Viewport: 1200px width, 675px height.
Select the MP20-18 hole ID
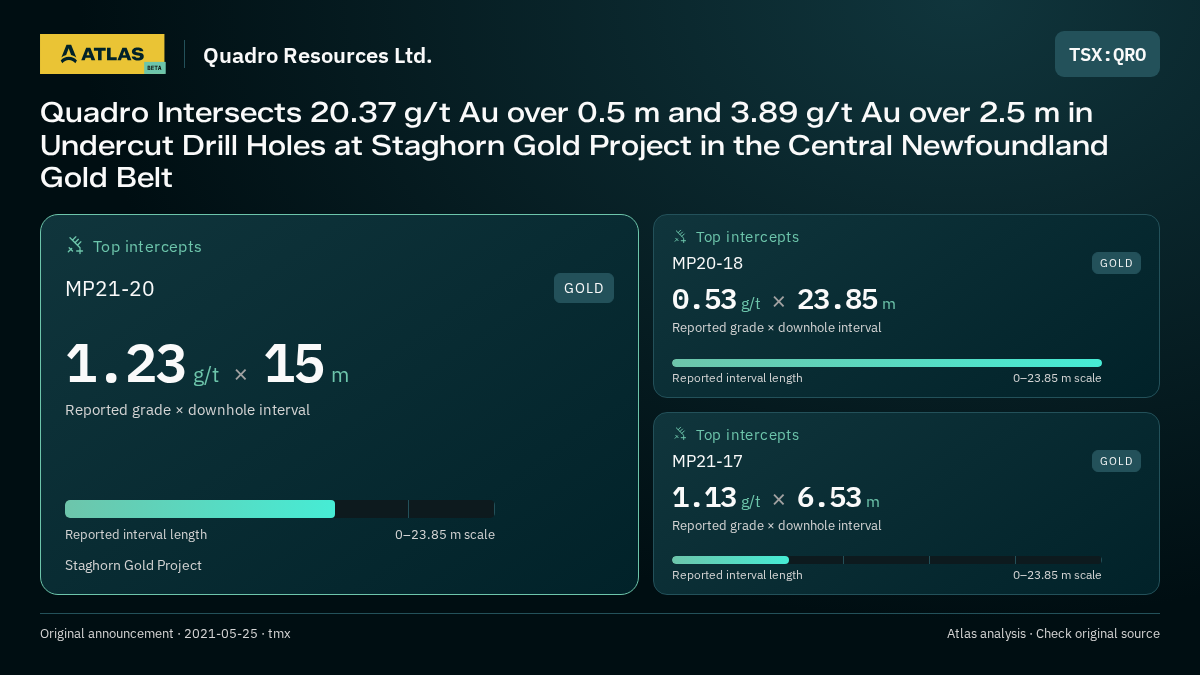coord(707,263)
